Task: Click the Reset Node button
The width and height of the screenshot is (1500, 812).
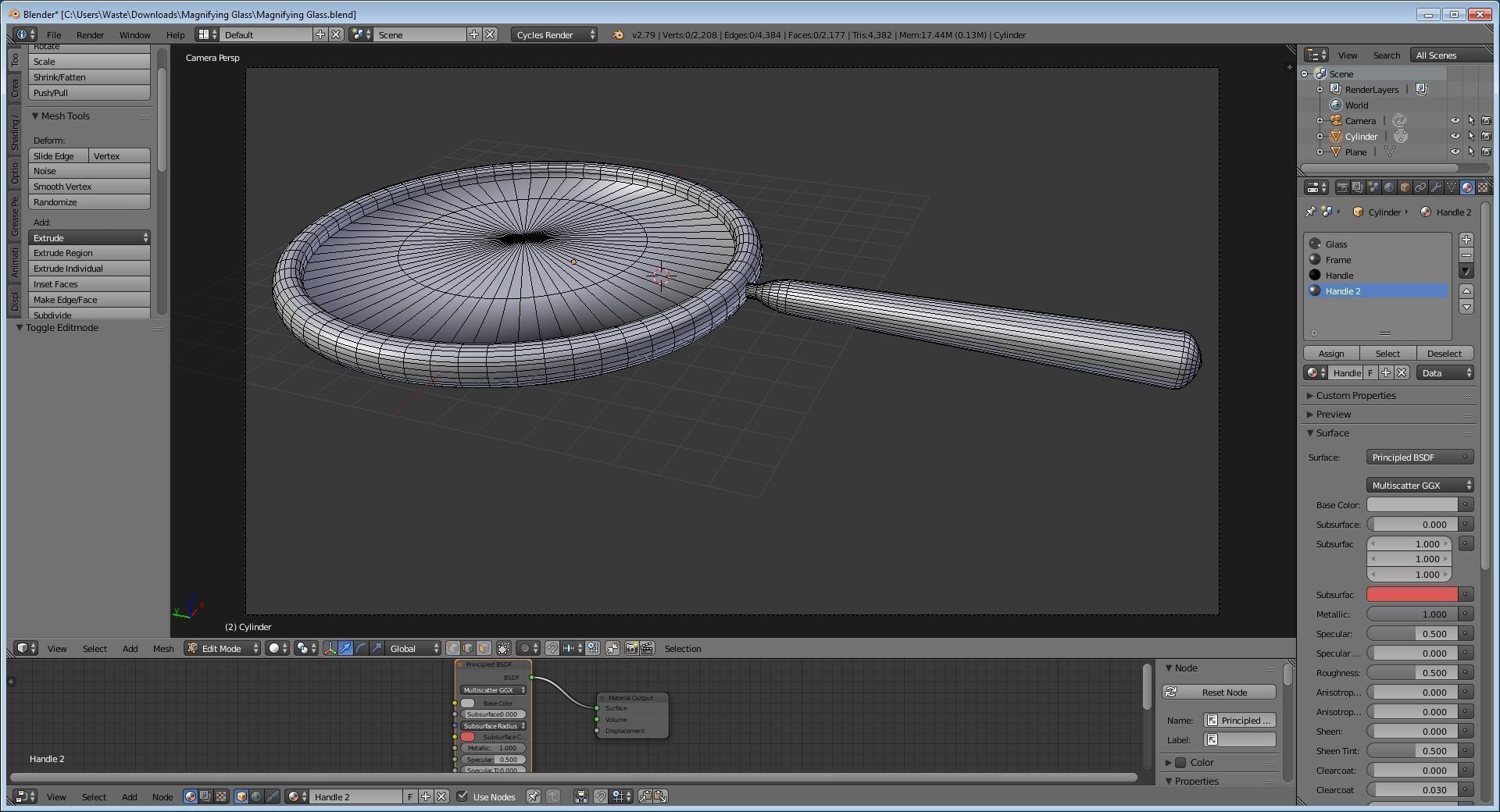Action: click(x=1219, y=693)
